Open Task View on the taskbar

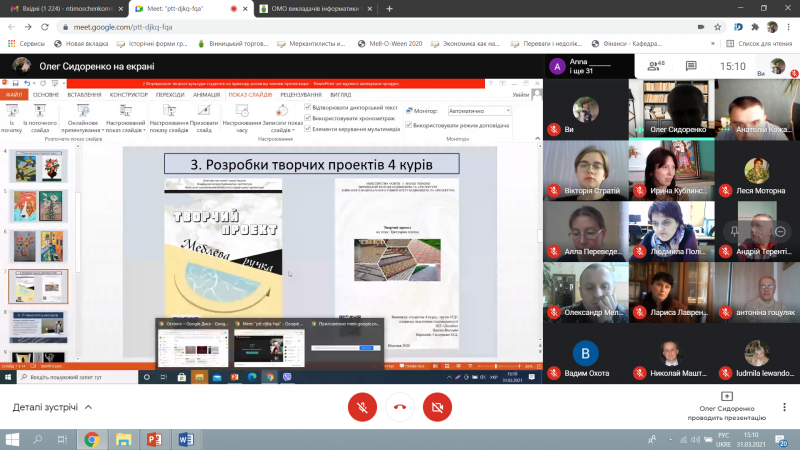62,439
